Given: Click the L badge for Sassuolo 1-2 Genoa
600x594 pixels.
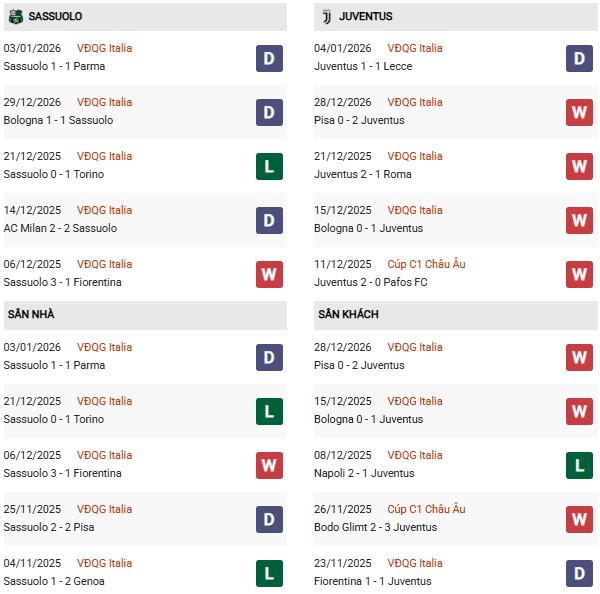Looking at the screenshot, I should coord(269,573).
